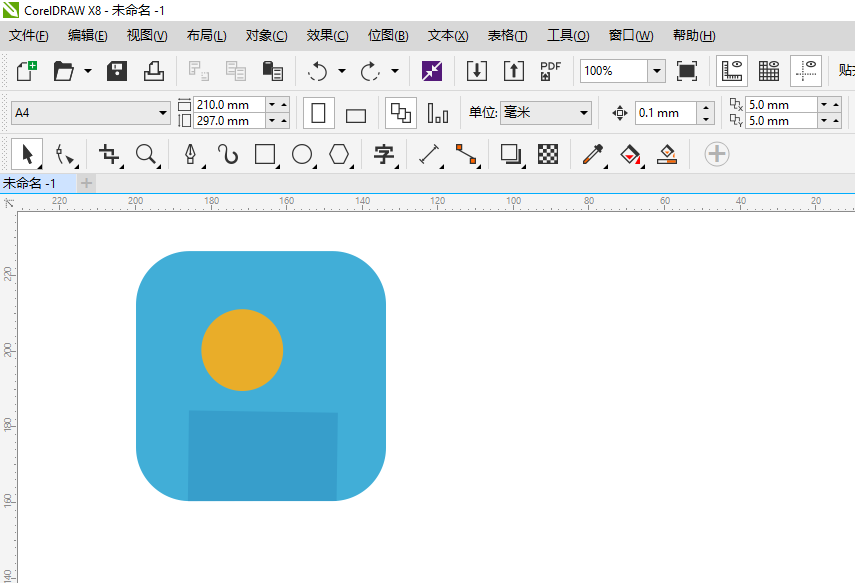Click the purple search content icon
This screenshot has height=583, width=855.
click(x=432, y=71)
